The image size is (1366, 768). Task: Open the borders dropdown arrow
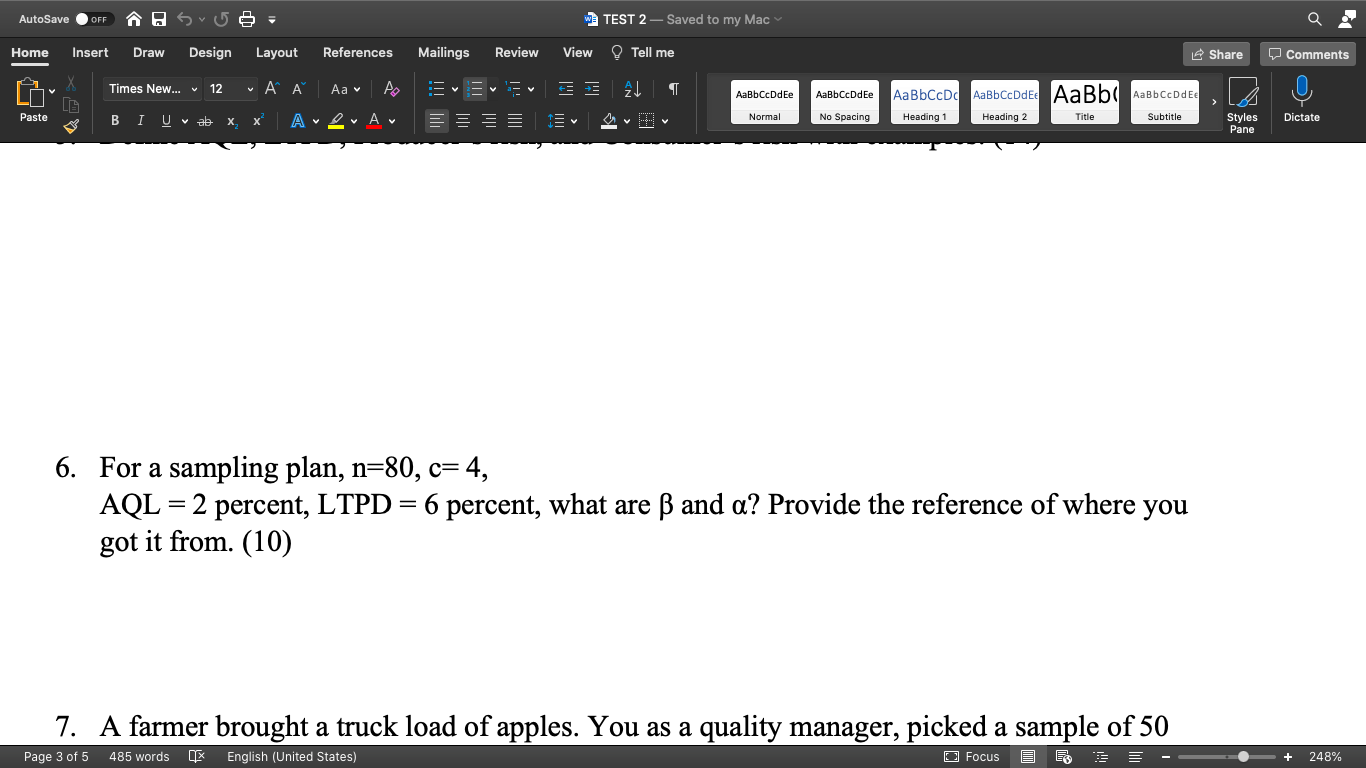pos(665,121)
